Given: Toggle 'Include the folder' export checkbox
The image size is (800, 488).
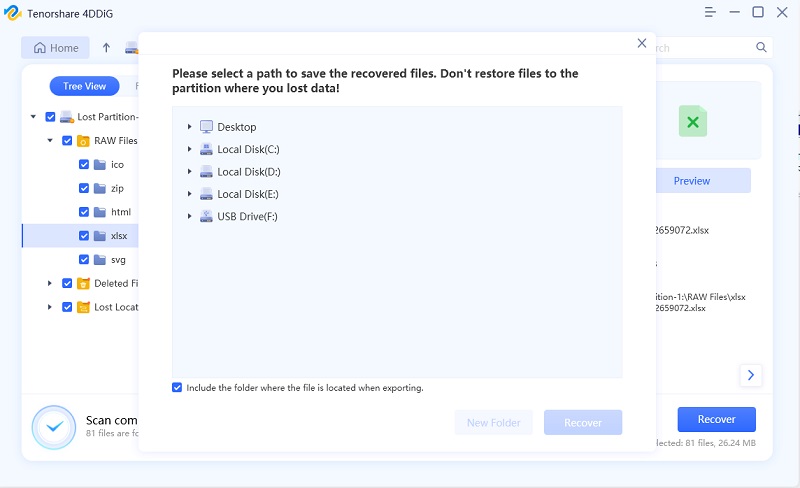Looking at the screenshot, I should [x=177, y=387].
